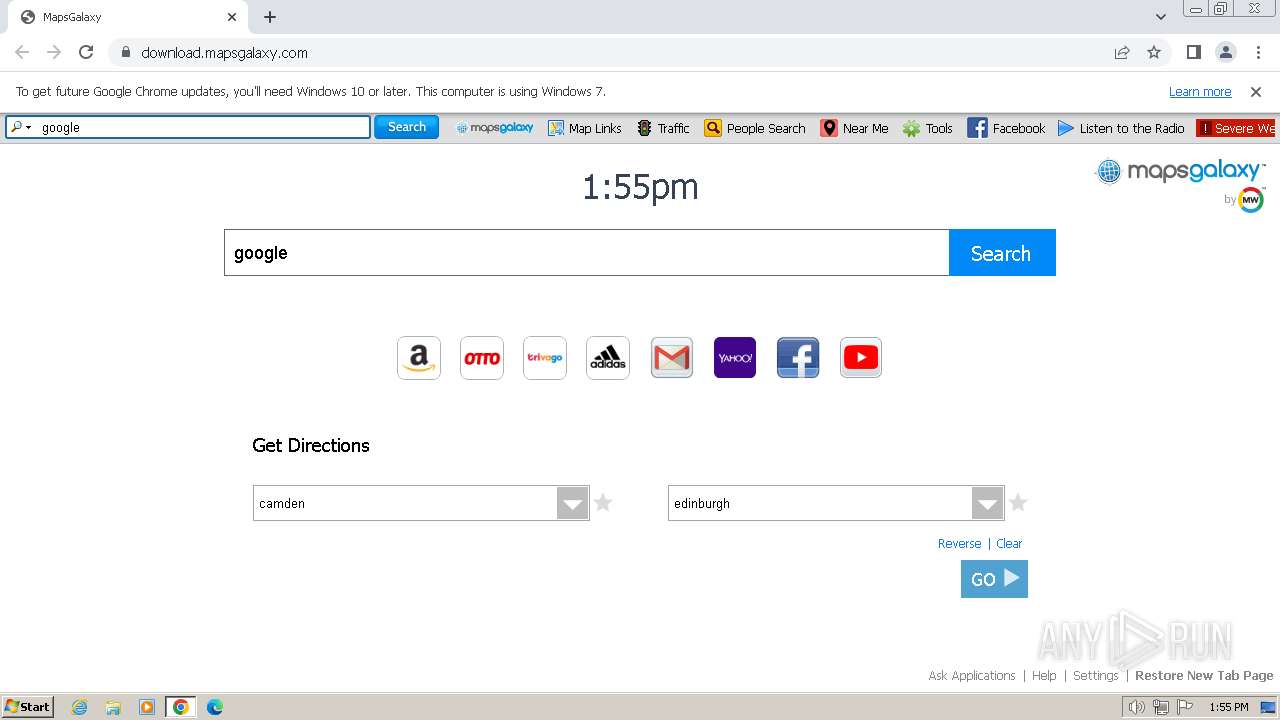Click the site lock icon
The height and width of the screenshot is (720, 1280).
click(x=125, y=52)
